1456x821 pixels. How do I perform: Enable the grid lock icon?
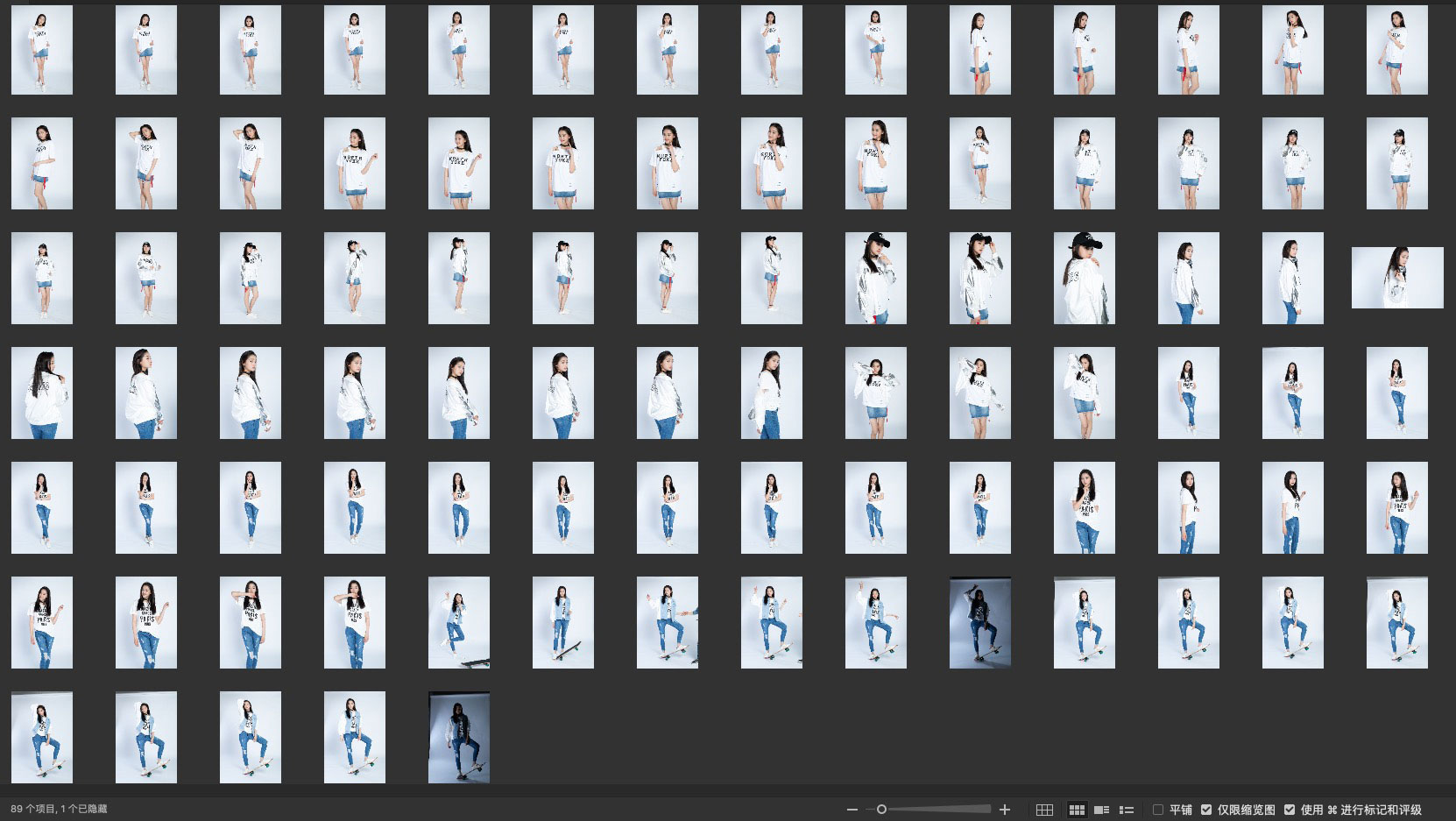coord(1044,810)
